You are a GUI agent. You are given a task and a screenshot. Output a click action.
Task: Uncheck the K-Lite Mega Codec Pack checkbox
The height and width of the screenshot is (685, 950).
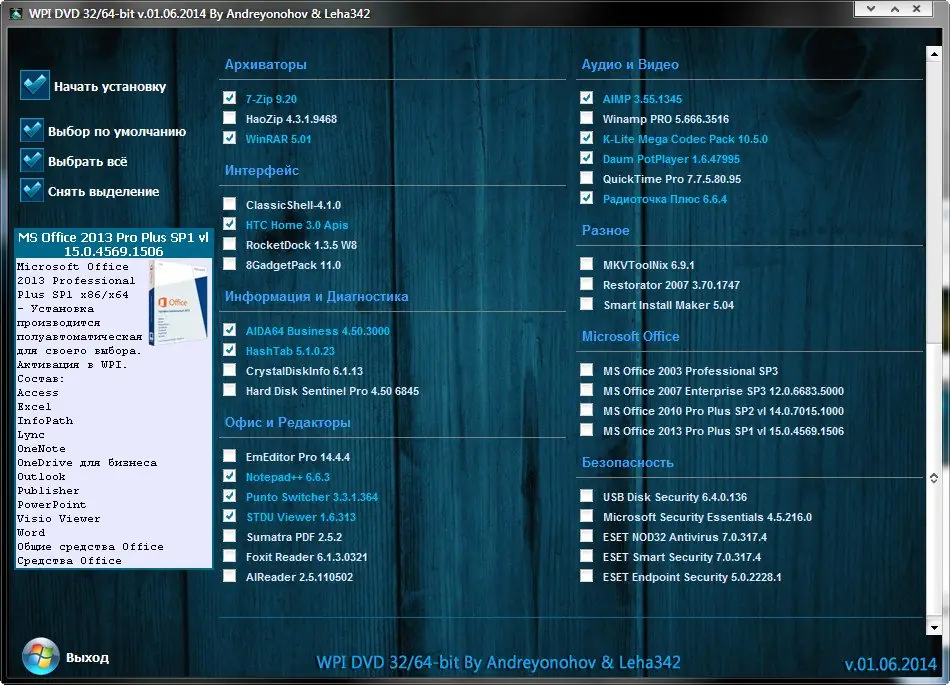point(586,137)
